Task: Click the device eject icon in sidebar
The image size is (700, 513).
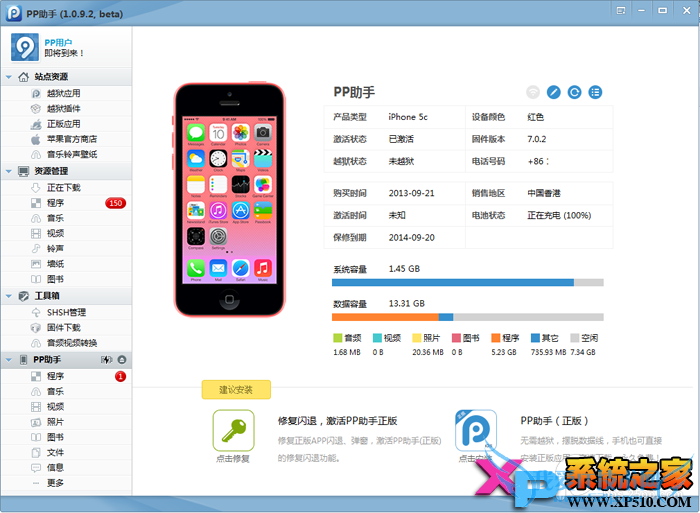Action: pos(122,359)
